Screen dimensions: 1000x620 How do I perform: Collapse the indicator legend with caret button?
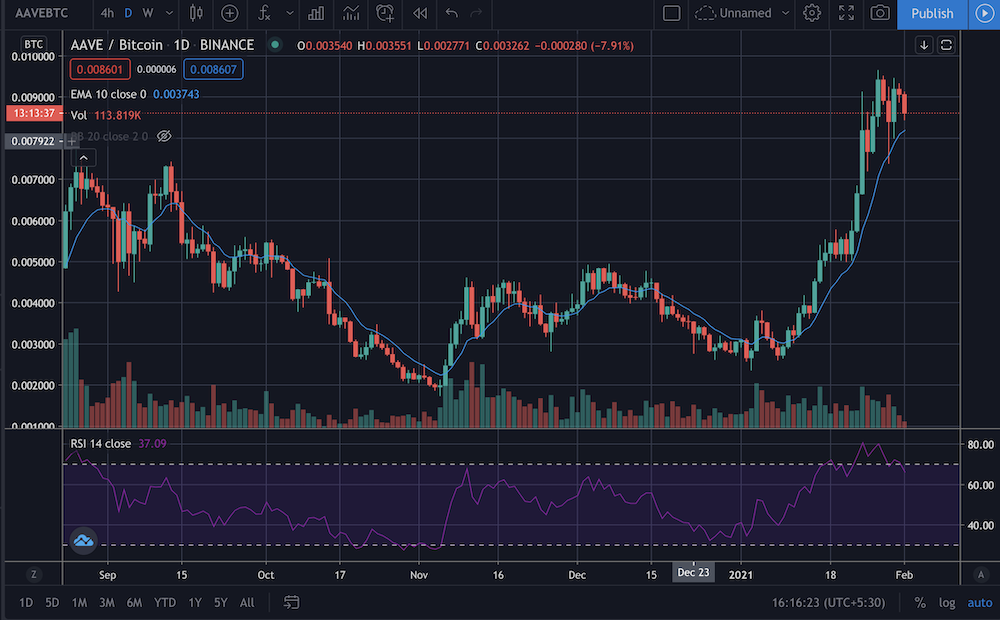pyautogui.click(x=84, y=158)
